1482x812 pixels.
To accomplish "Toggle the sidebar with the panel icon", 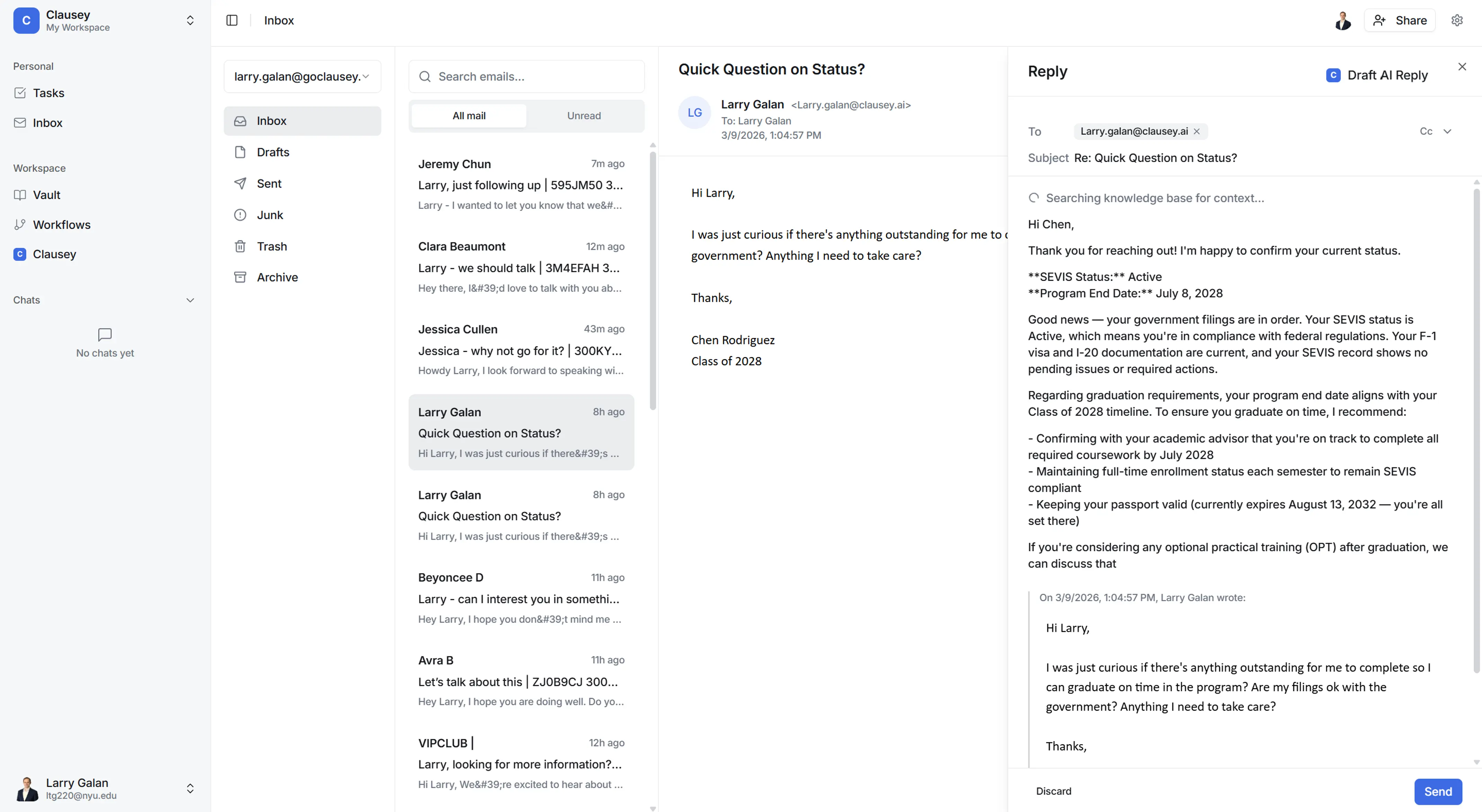I will tap(232, 20).
